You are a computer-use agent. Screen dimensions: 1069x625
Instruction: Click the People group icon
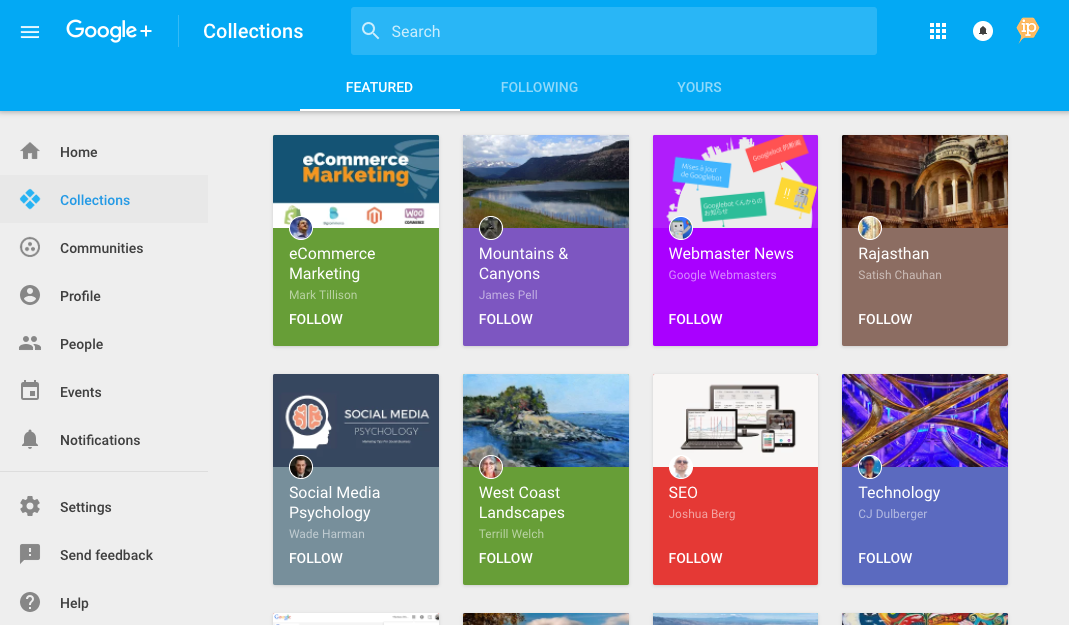(x=30, y=344)
